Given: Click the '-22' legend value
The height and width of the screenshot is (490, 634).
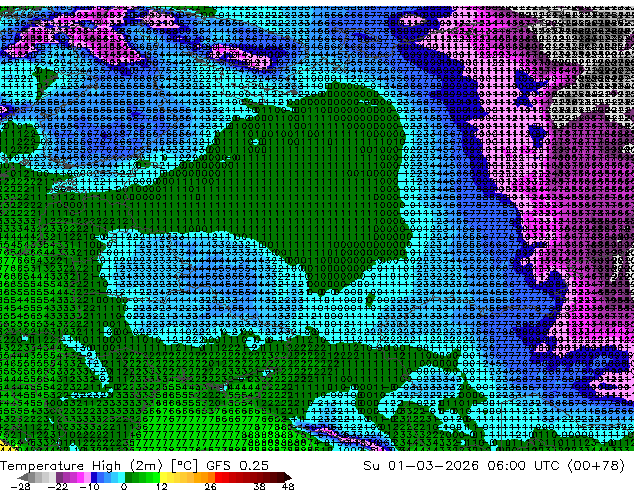Looking at the screenshot, I should (58, 486).
